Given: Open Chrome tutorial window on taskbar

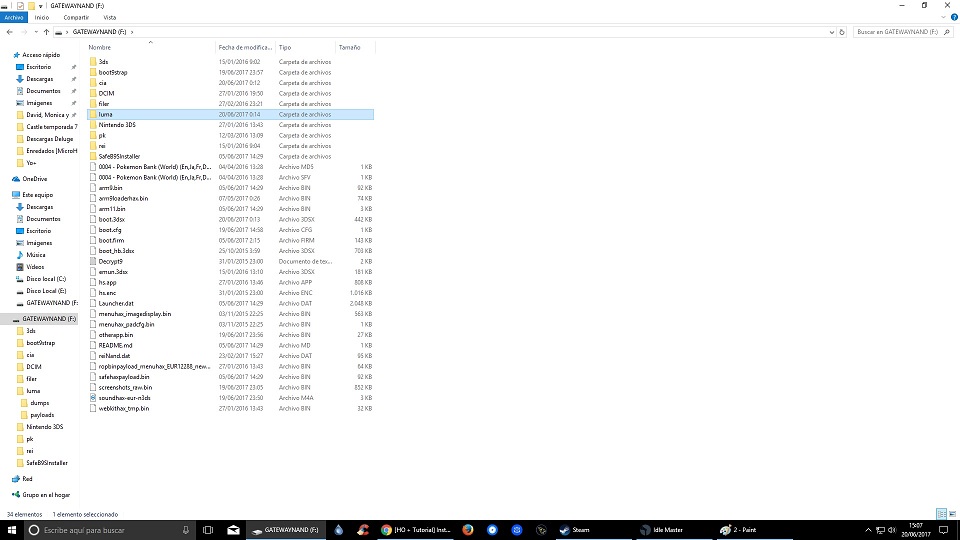Looking at the screenshot, I should (416, 530).
